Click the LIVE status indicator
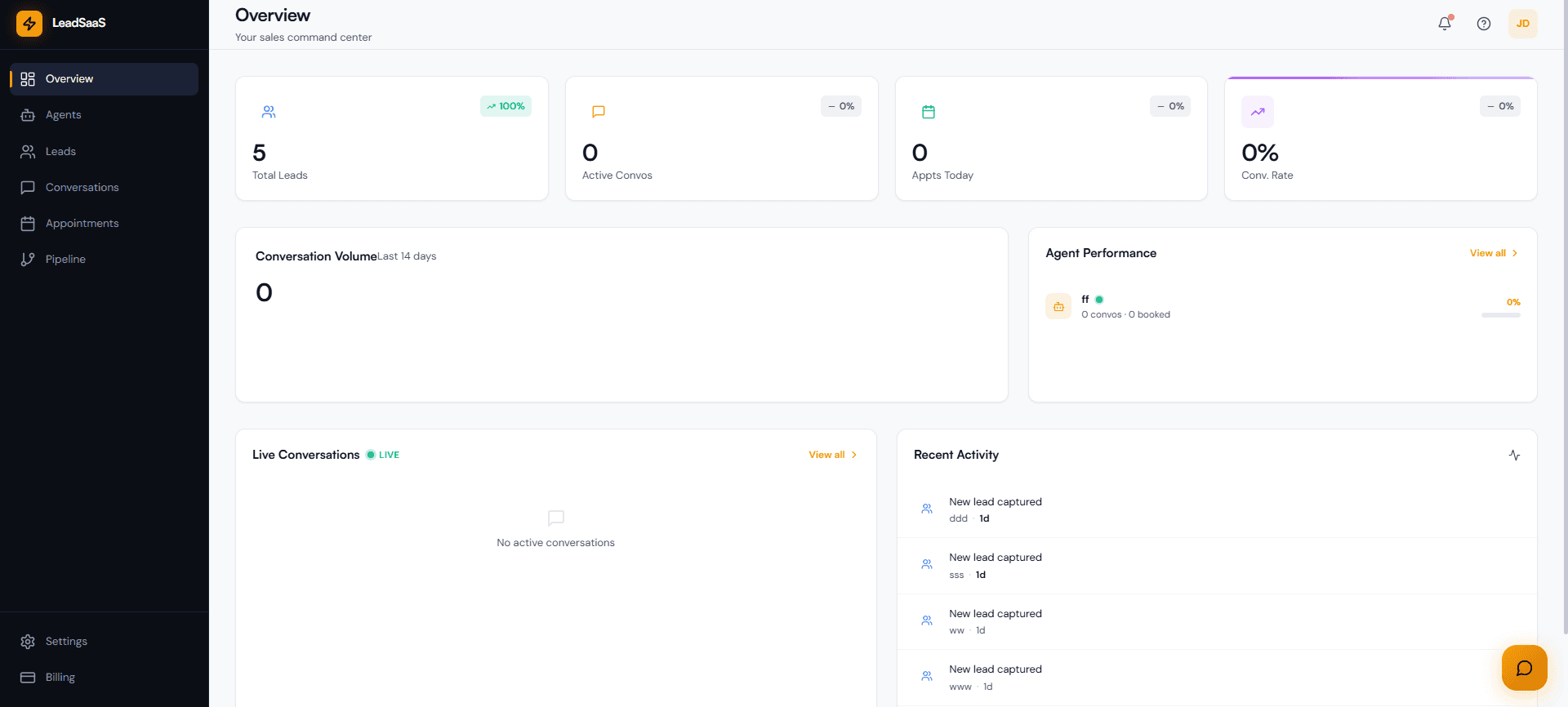The width and height of the screenshot is (1568, 707). click(x=383, y=455)
